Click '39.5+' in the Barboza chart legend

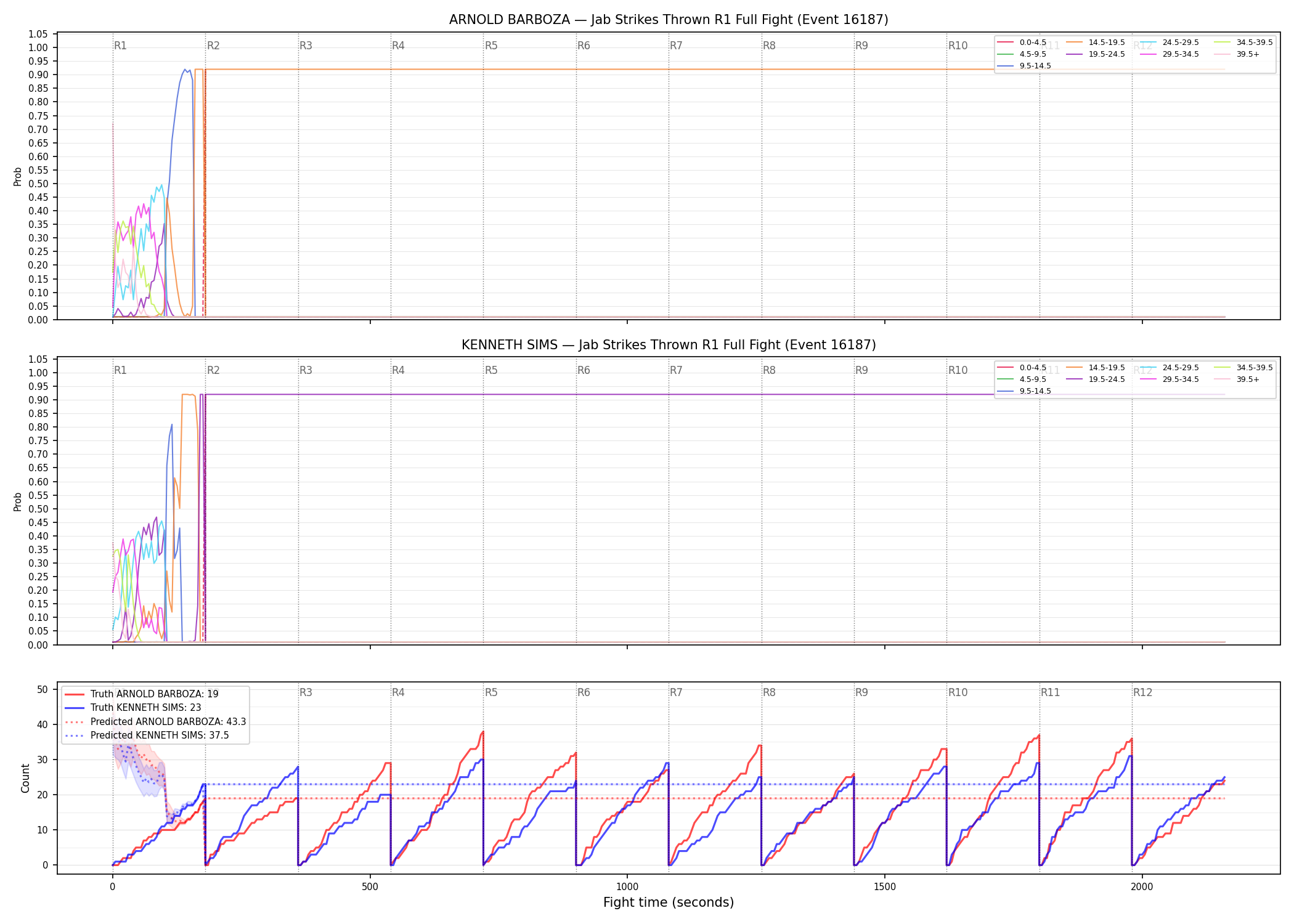[1248, 54]
